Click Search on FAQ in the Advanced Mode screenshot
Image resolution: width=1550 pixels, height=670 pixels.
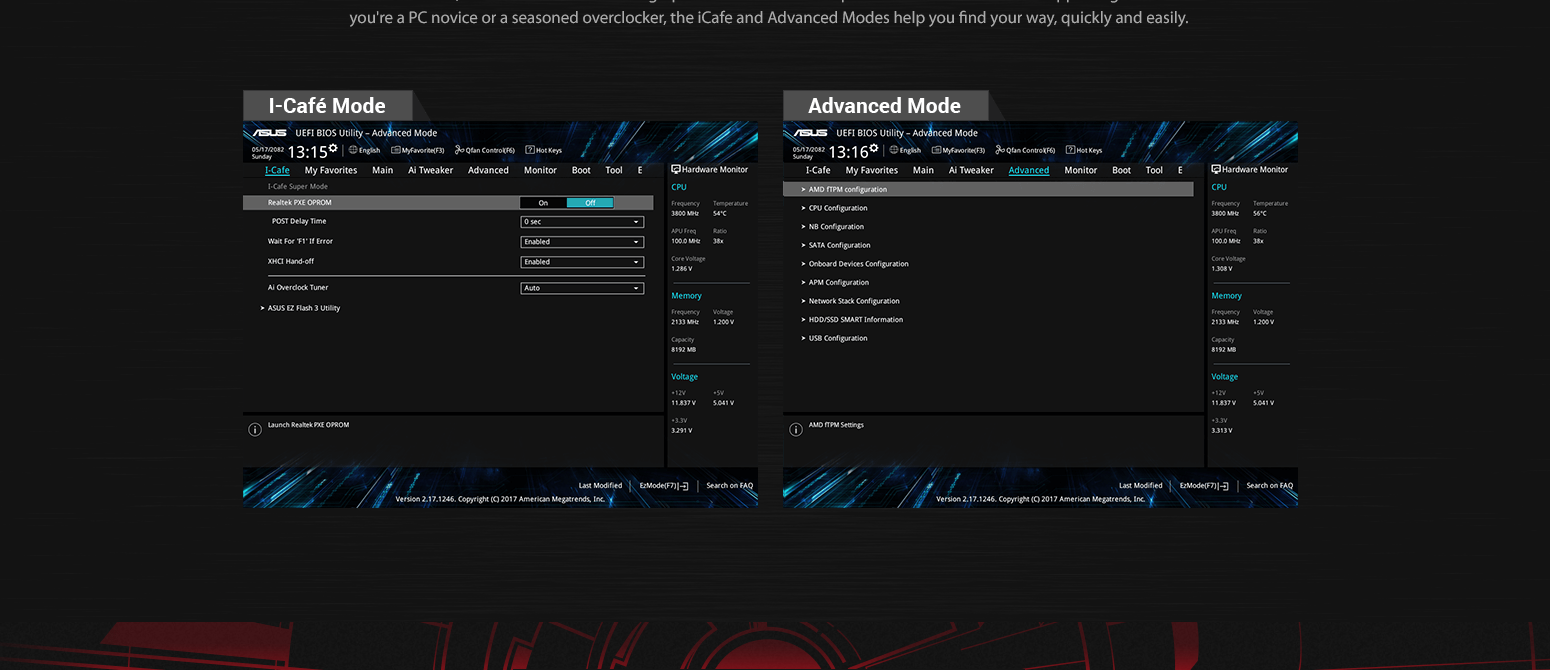(x=1269, y=486)
